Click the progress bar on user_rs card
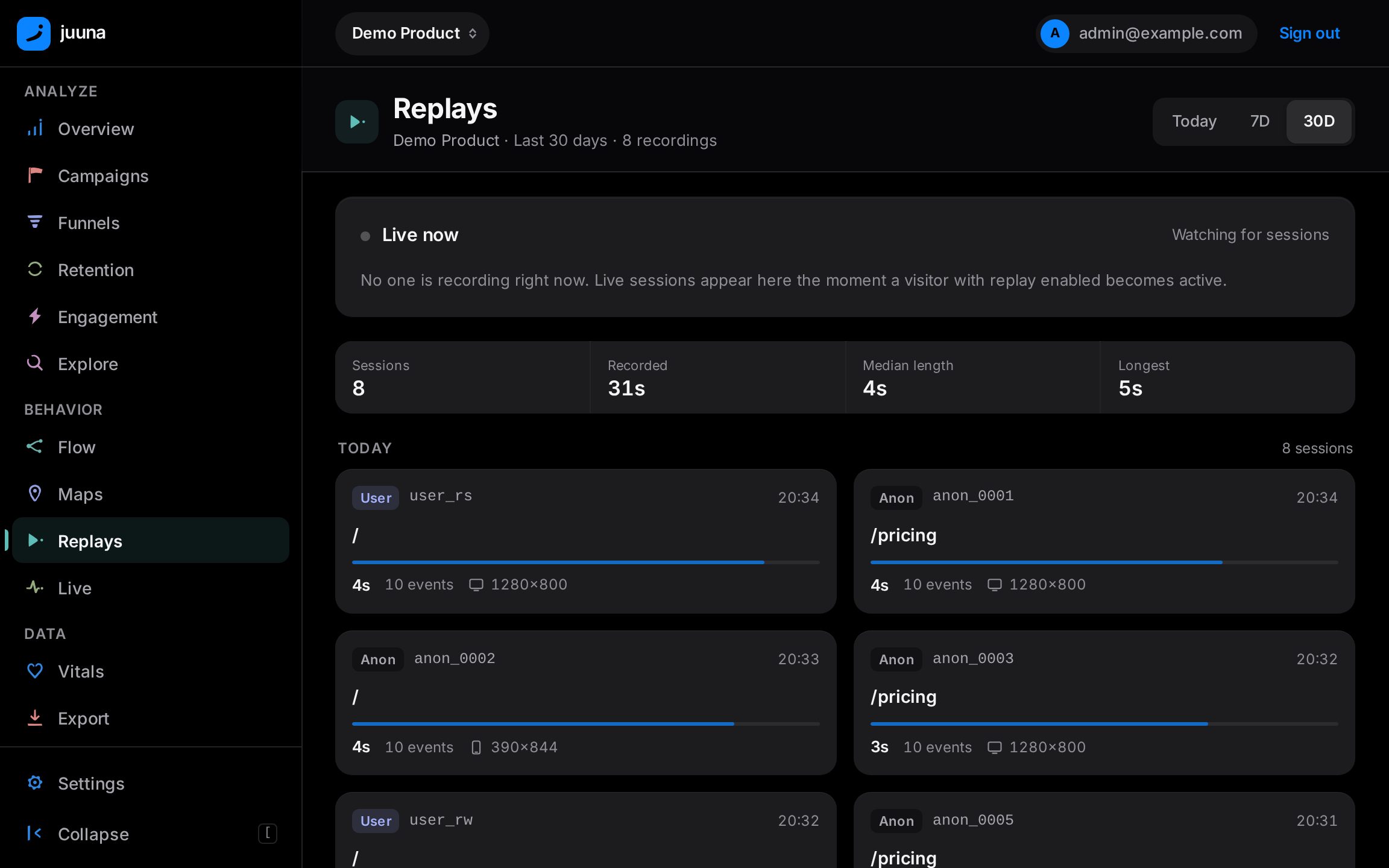Image resolution: width=1389 pixels, height=868 pixels. pos(586,562)
